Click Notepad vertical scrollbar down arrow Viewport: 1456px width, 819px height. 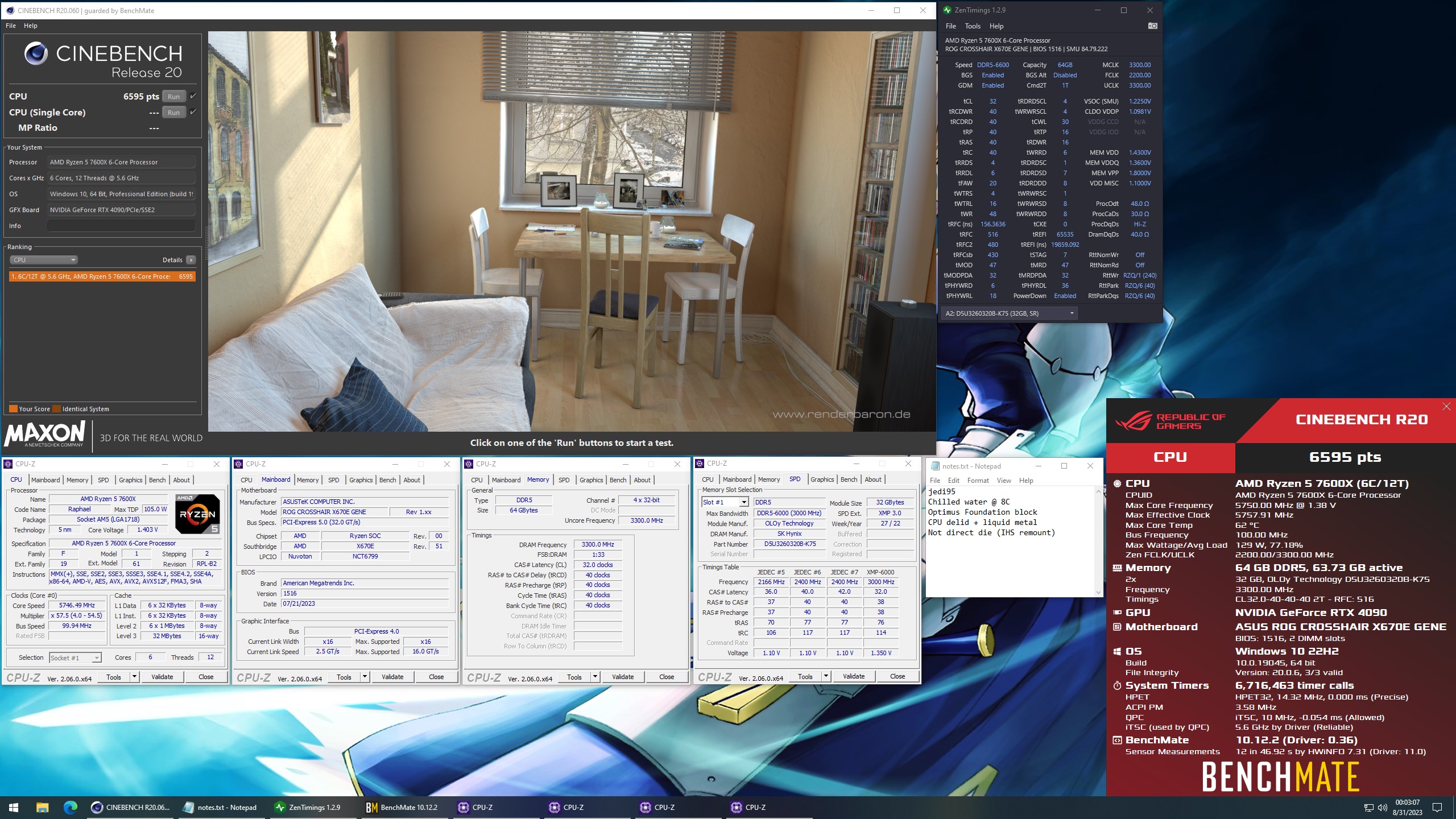(x=1098, y=592)
